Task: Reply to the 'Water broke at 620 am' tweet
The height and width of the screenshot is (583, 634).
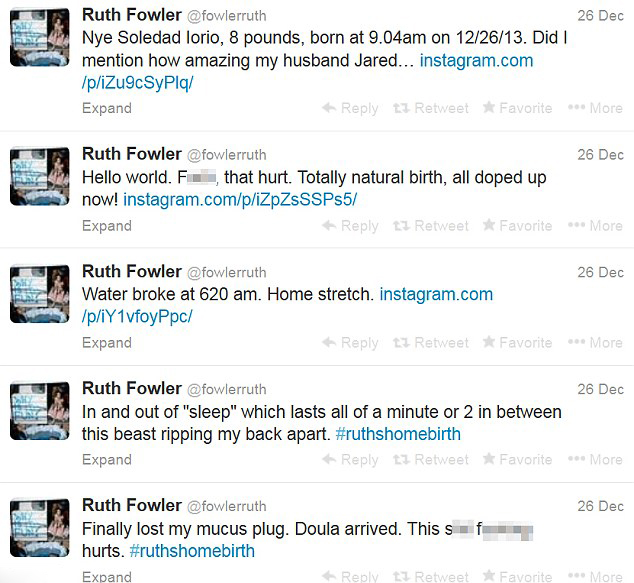Action: 350,342
